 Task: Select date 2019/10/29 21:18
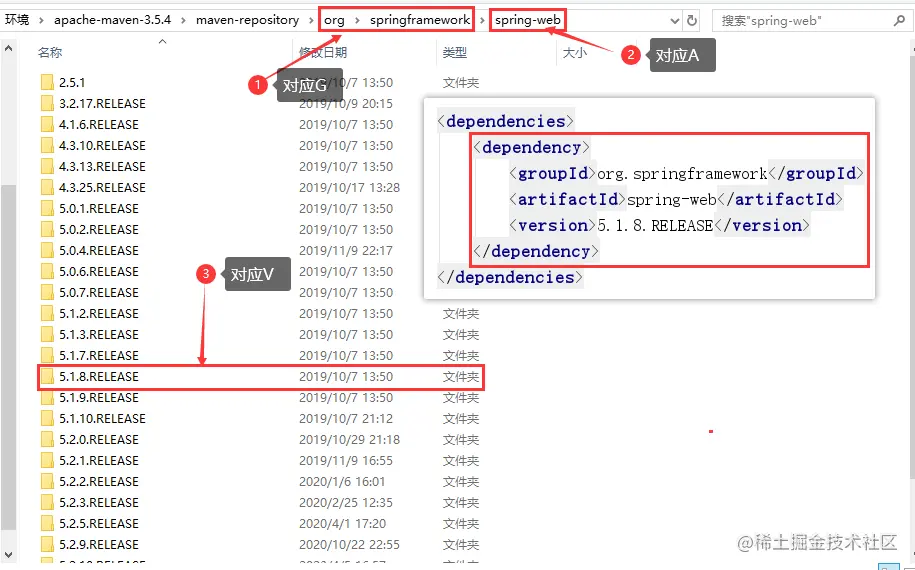(x=349, y=440)
